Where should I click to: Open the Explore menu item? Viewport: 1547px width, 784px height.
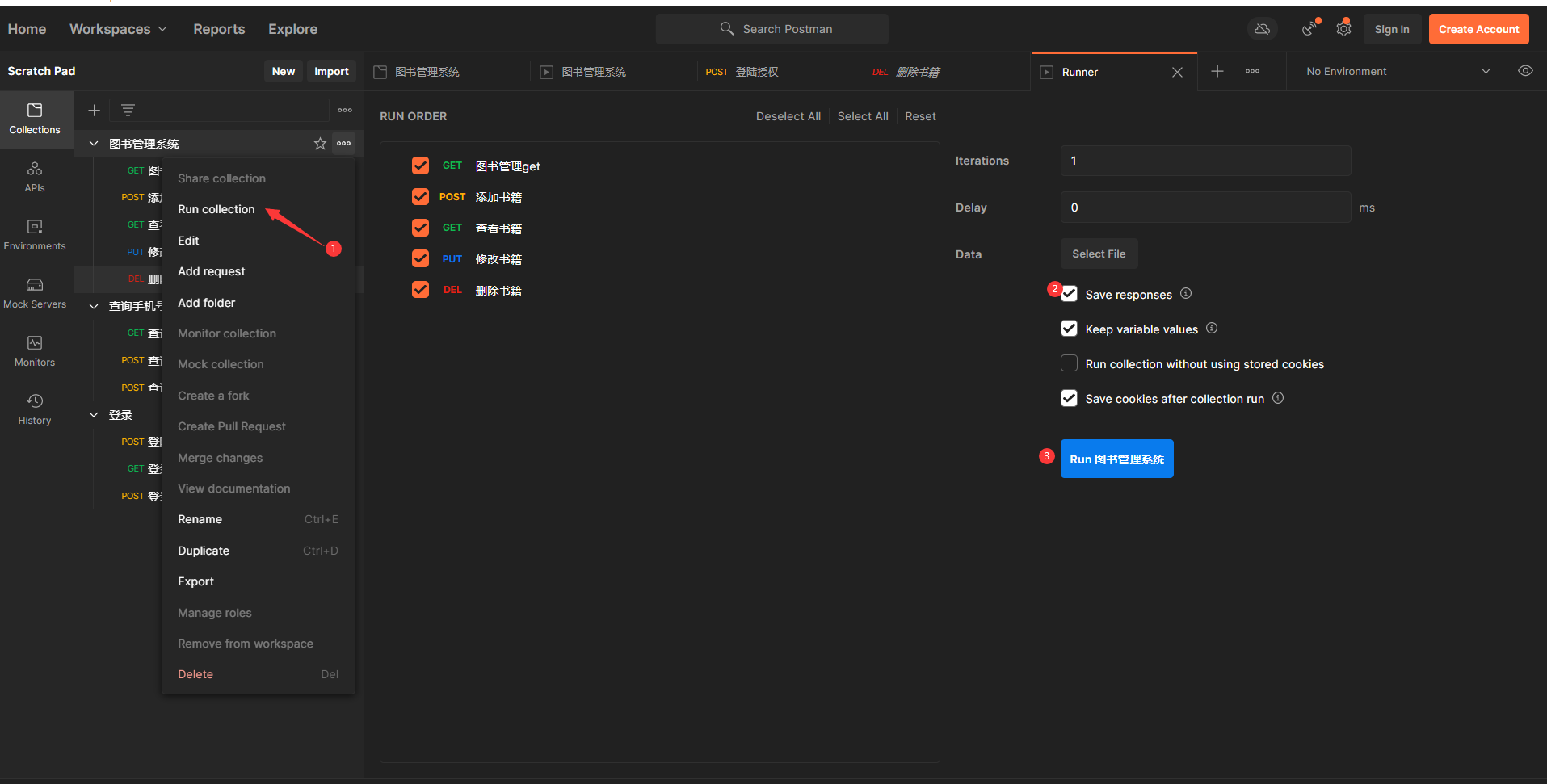pos(292,29)
